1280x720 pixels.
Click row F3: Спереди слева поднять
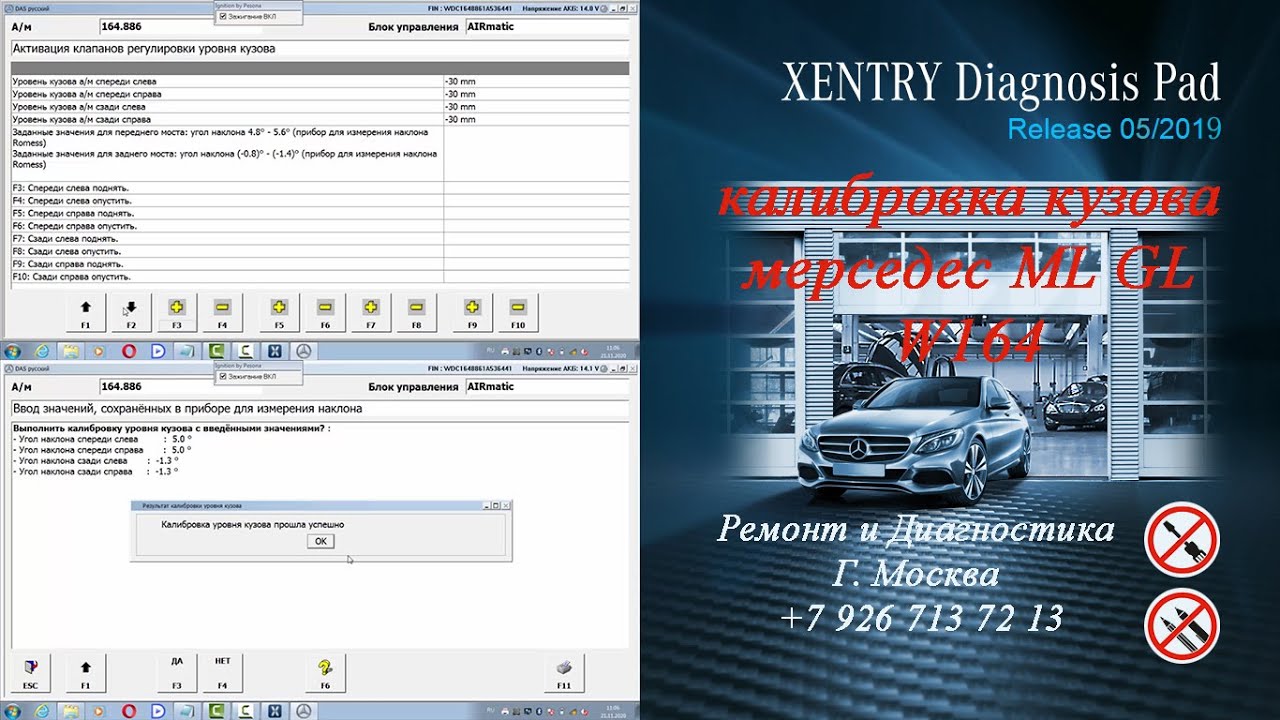(x=319, y=188)
